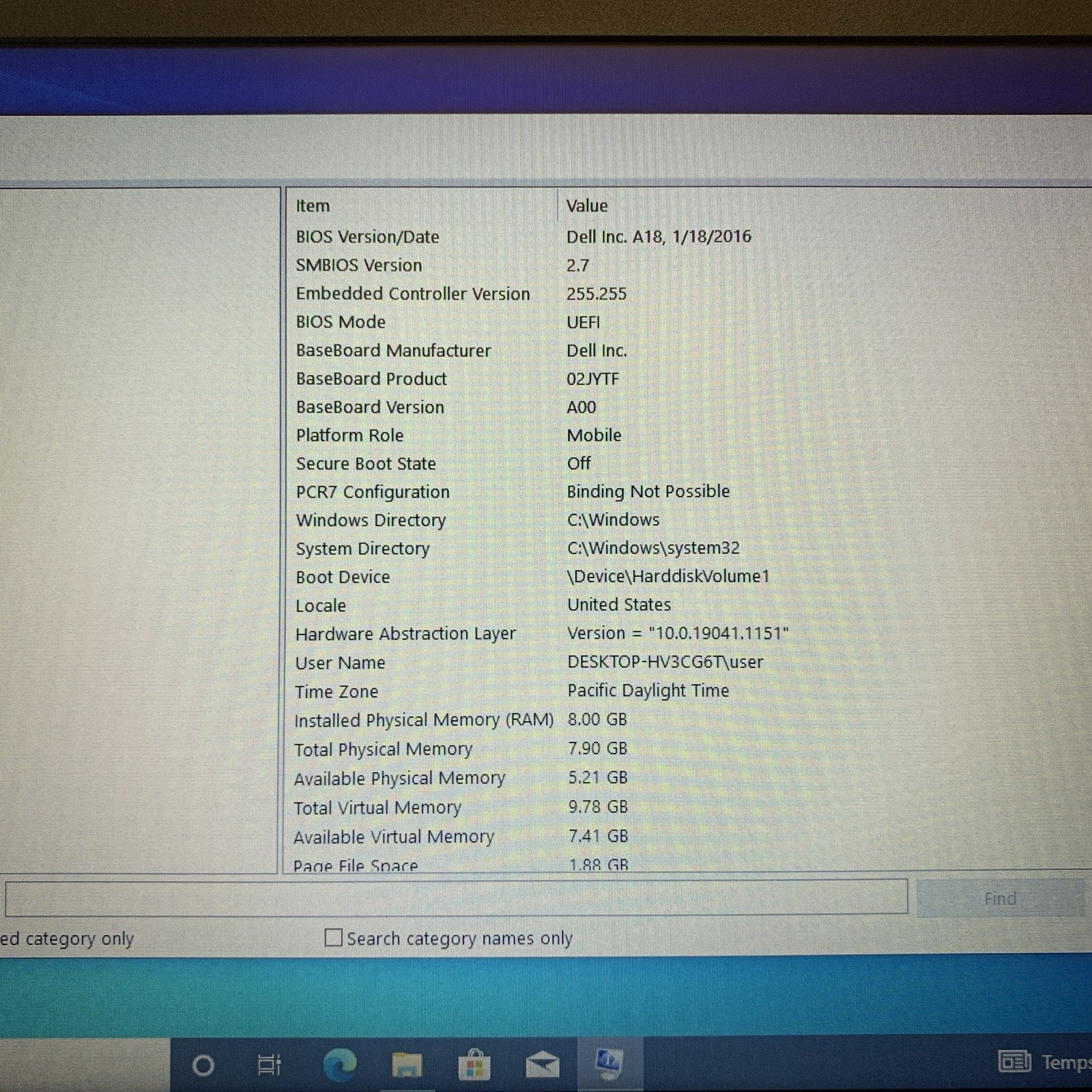The height and width of the screenshot is (1092, 1092).
Task: Select BaseBoard Manufacturer row
Action: 689,350
